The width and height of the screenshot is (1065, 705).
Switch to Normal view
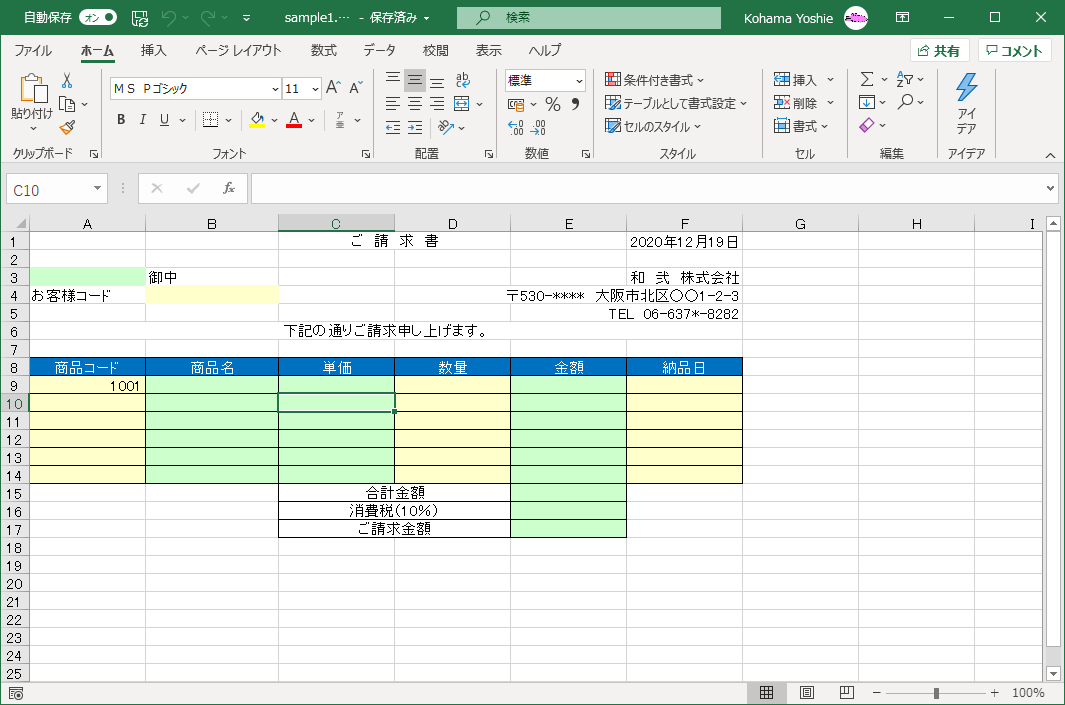tap(766, 693)
